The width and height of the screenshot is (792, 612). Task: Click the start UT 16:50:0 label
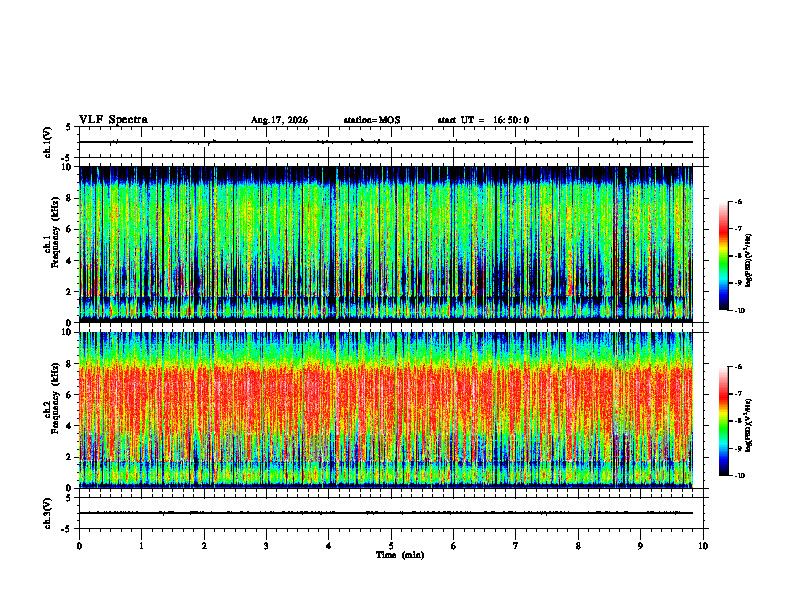(x=483, y=120)
